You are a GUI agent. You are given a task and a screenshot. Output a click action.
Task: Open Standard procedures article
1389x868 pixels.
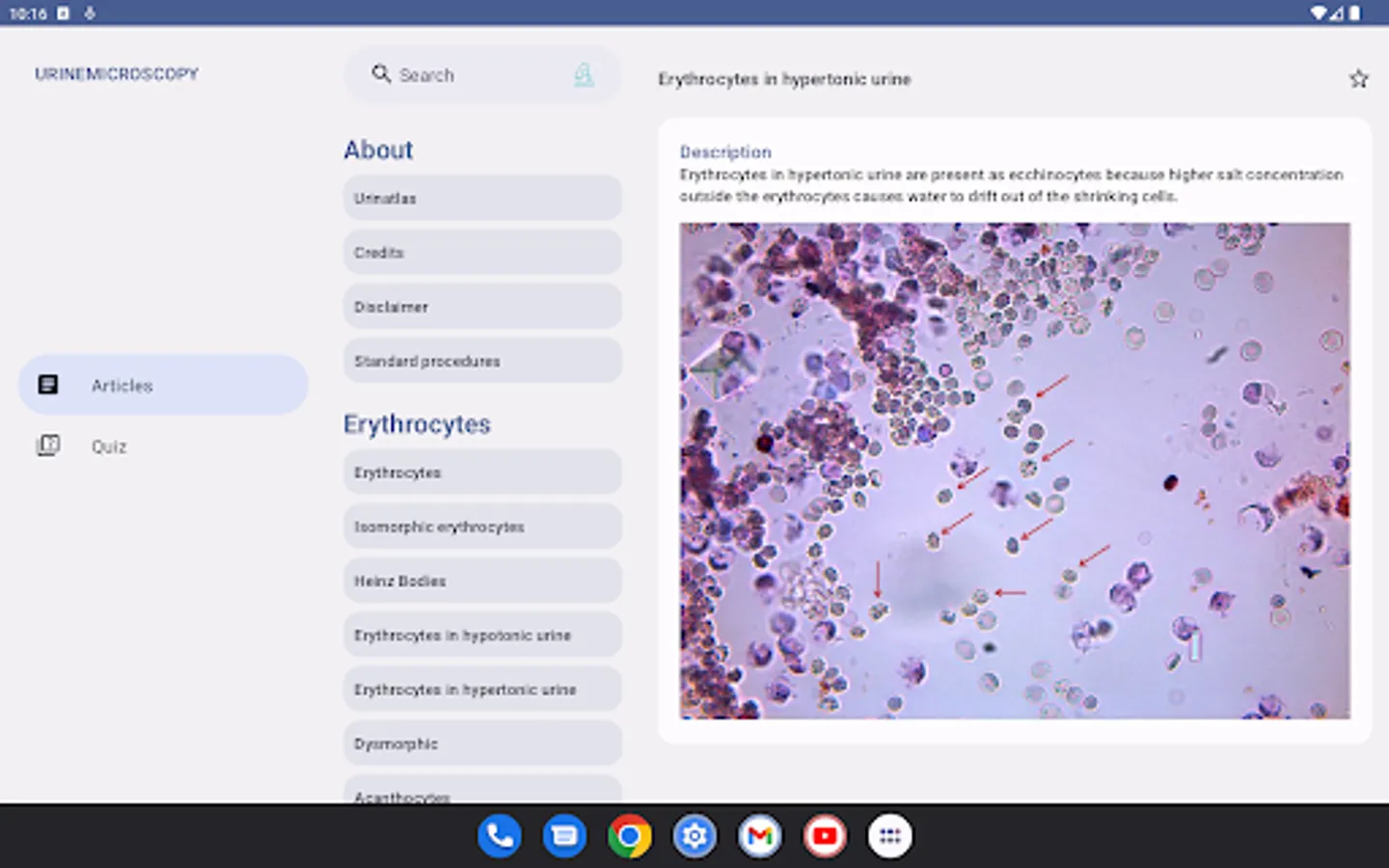point(482,361)
